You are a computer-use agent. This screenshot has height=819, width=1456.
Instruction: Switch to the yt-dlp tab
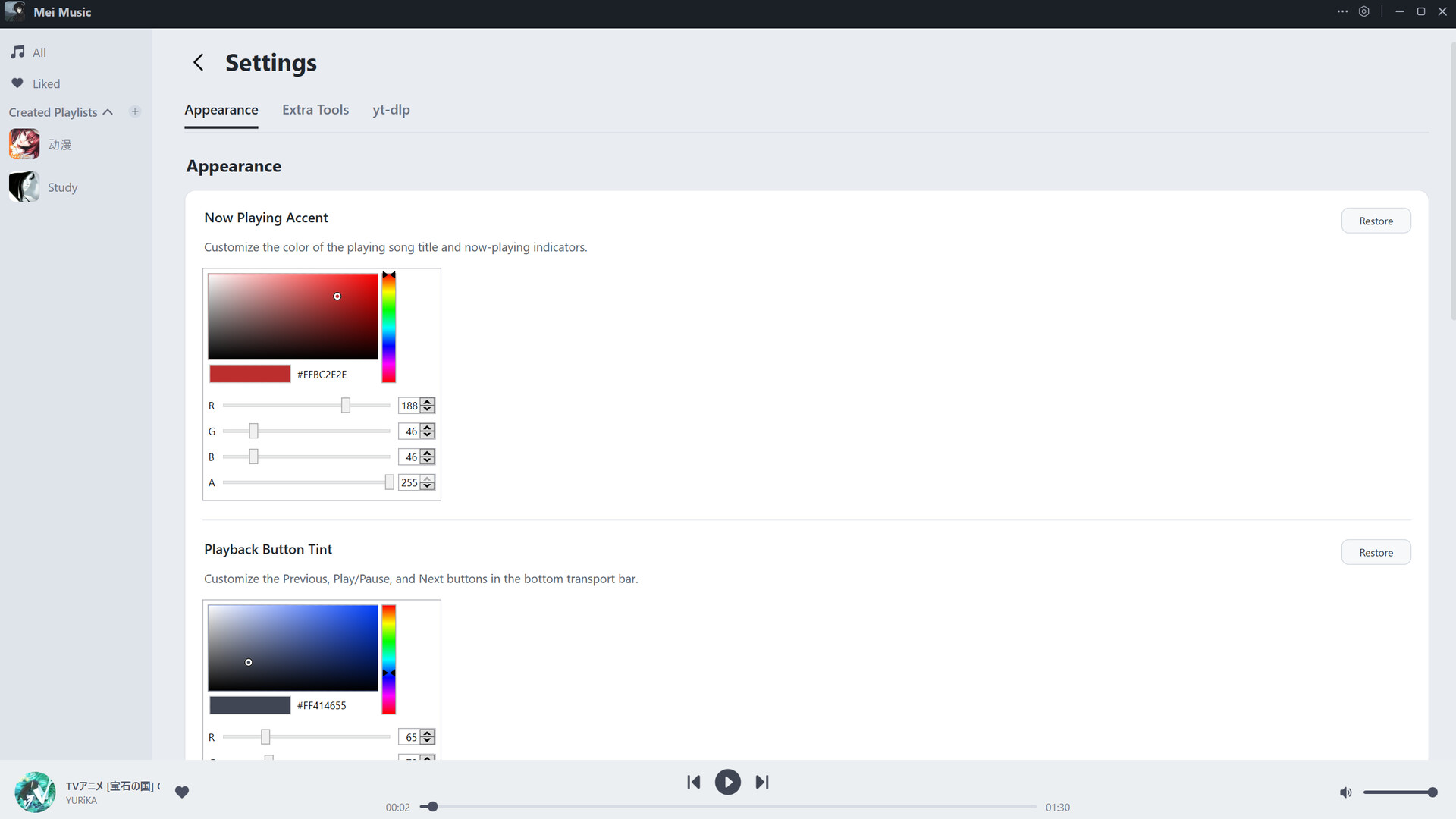pos(391,110)
